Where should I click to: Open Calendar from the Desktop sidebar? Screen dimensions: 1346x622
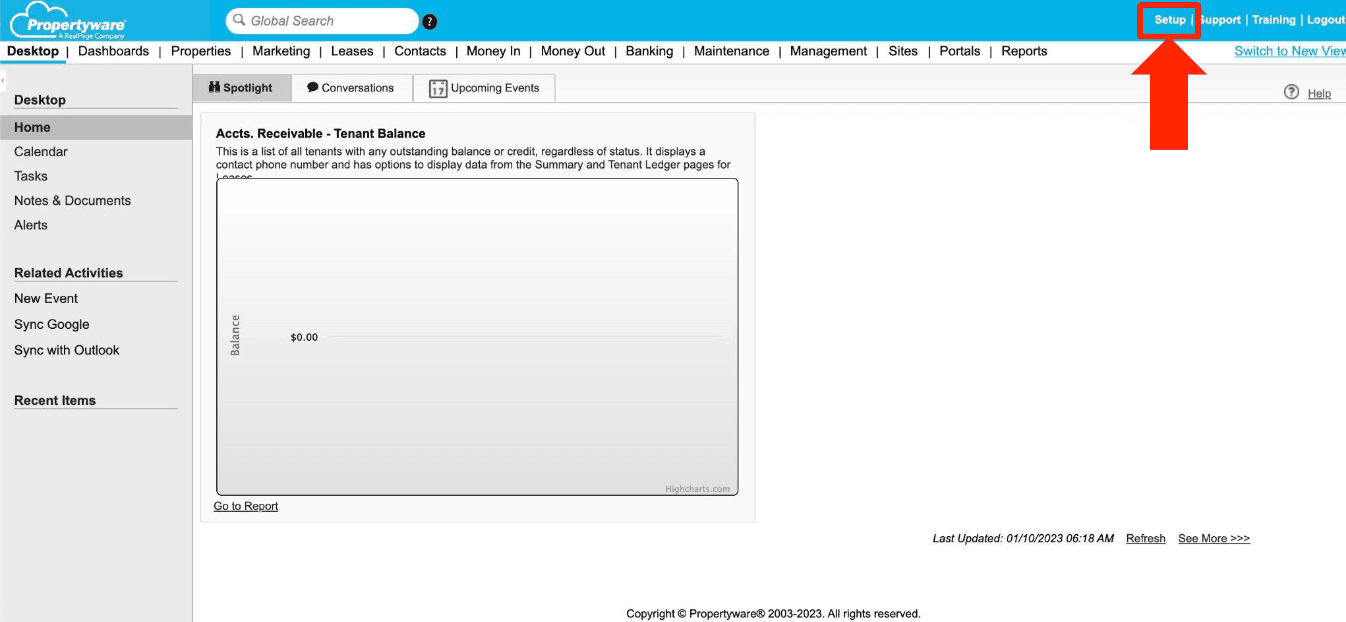40,151
